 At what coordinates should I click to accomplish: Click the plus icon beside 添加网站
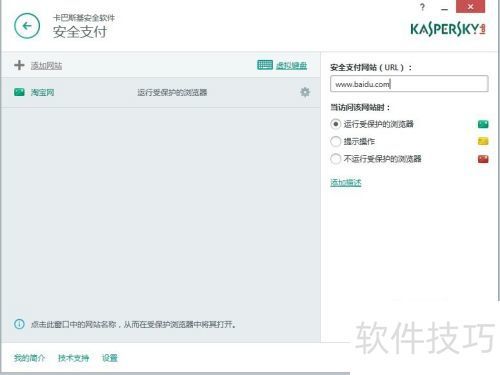point(19,65)
